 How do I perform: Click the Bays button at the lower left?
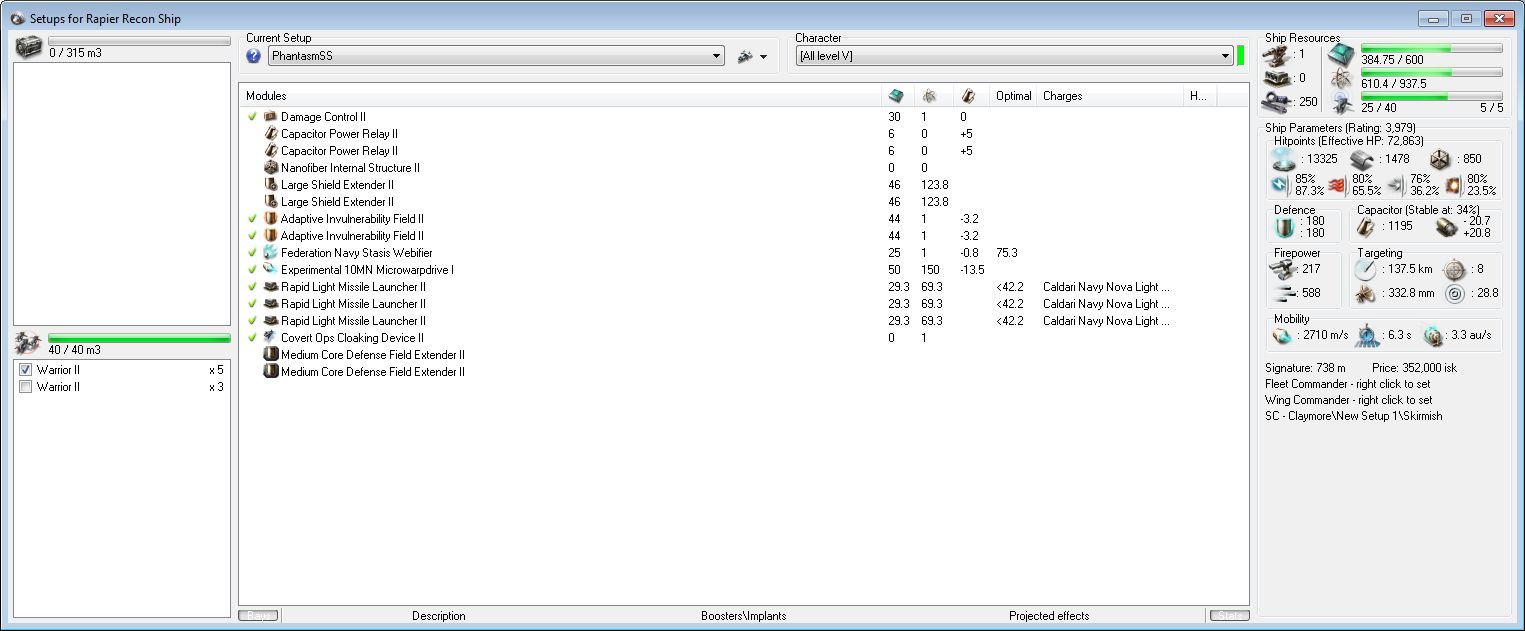[258, 616]
